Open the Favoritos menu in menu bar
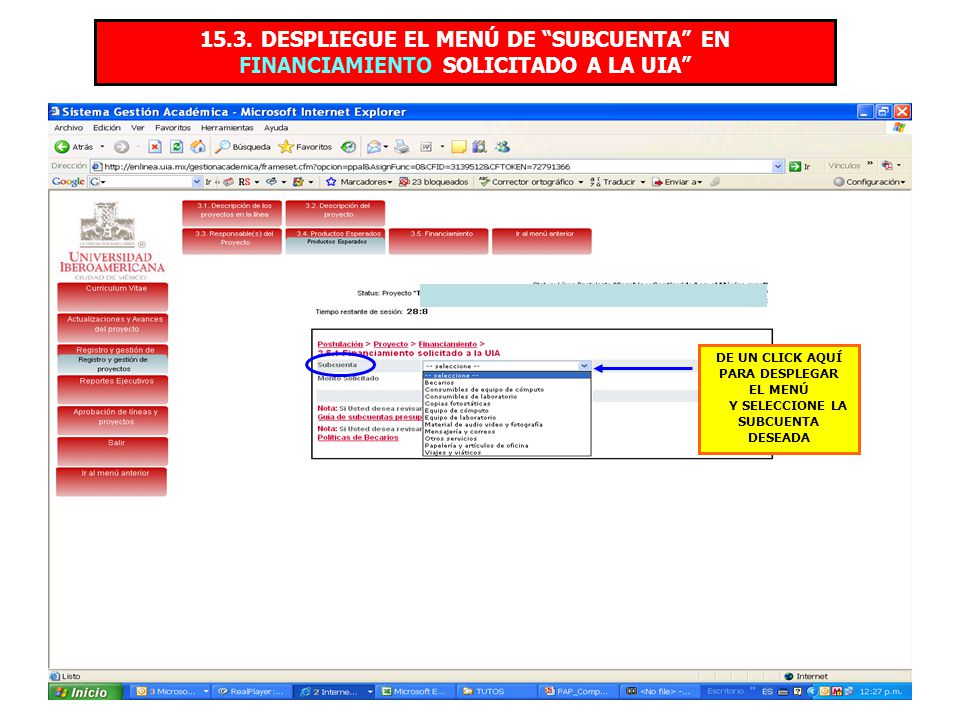This screenshot has height=720, width=960. pos(173,128)
